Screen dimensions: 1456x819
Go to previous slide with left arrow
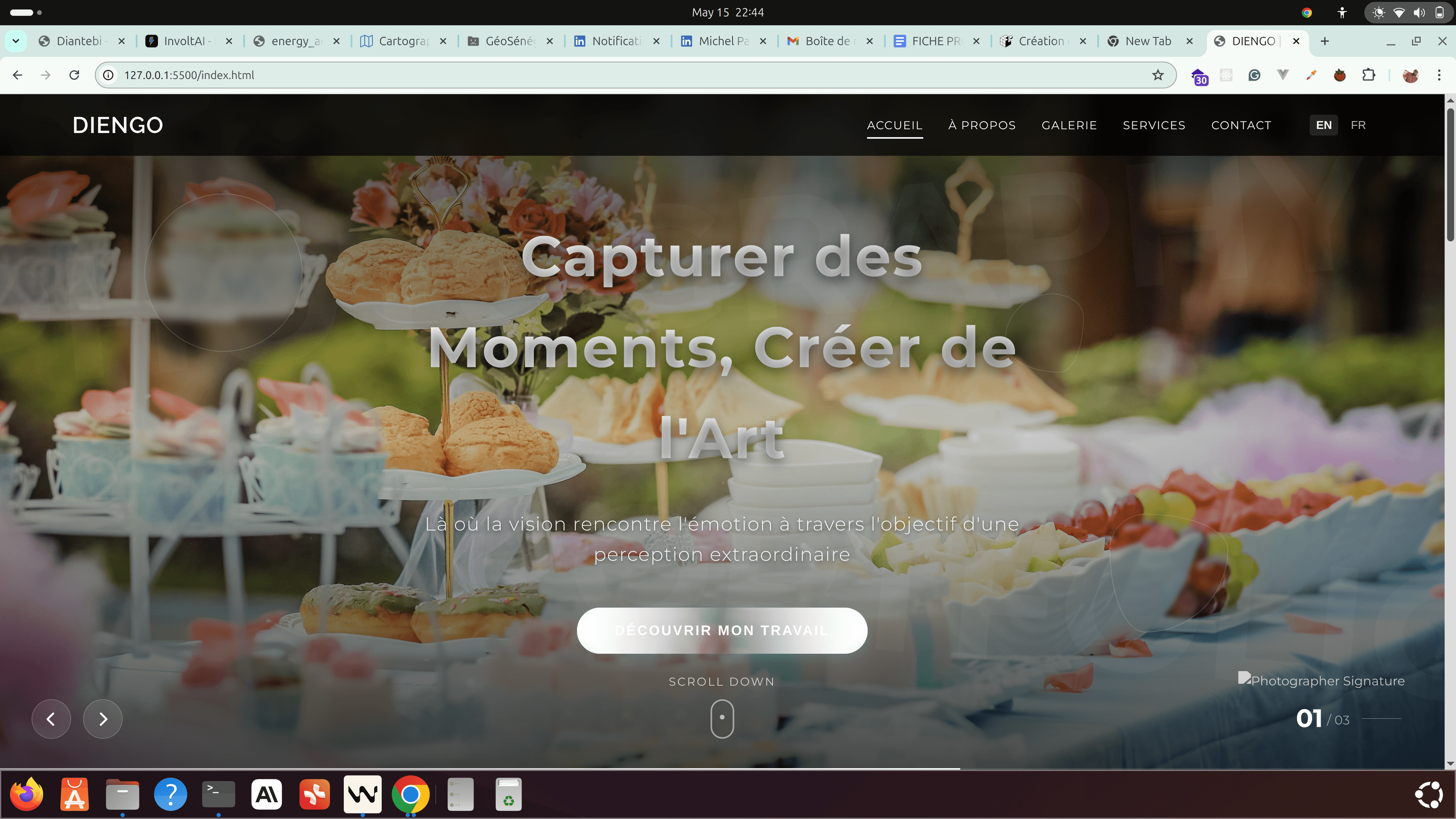pos(51,719)
